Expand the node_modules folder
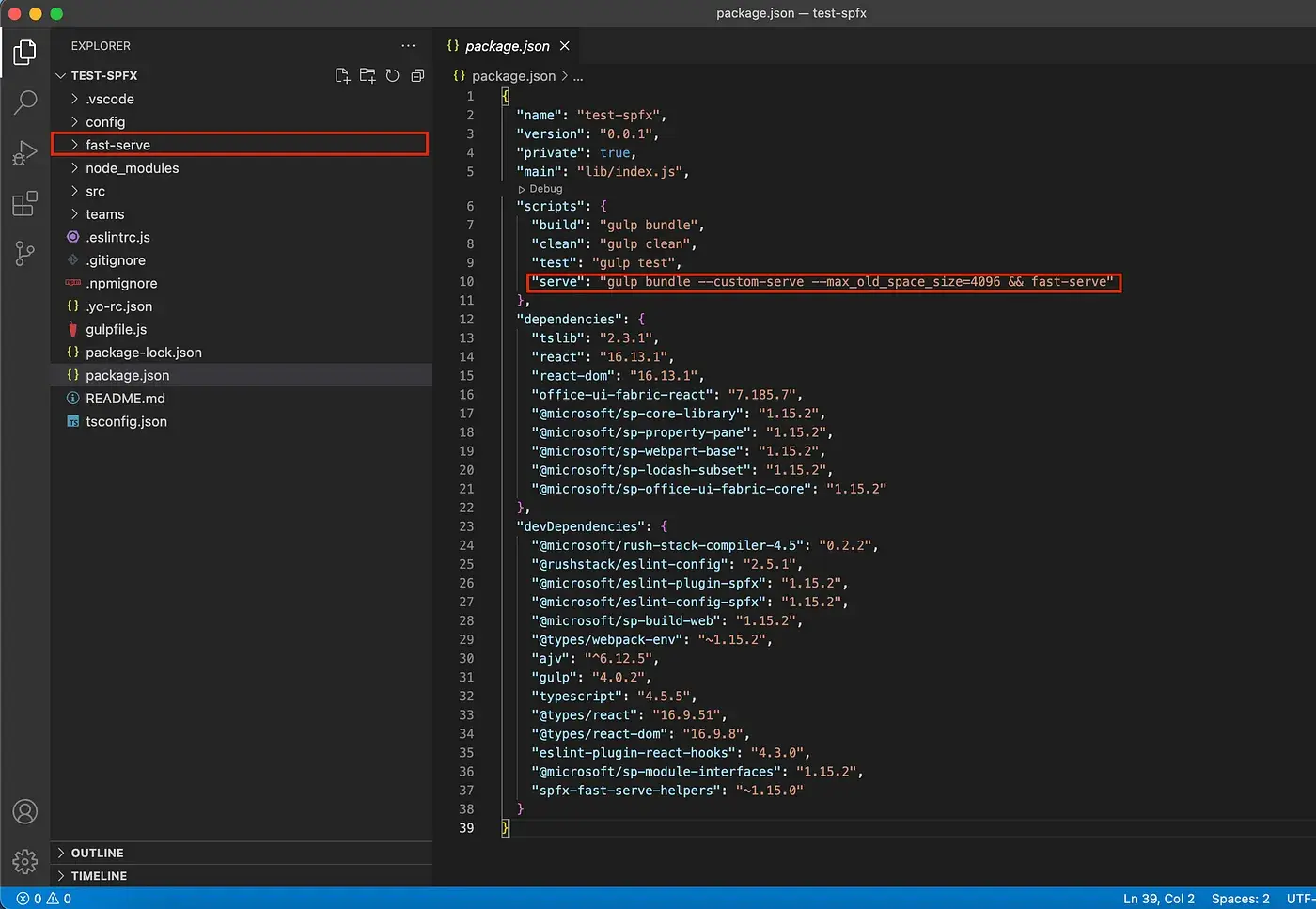 pyautogui.click(x=242, y=168)
